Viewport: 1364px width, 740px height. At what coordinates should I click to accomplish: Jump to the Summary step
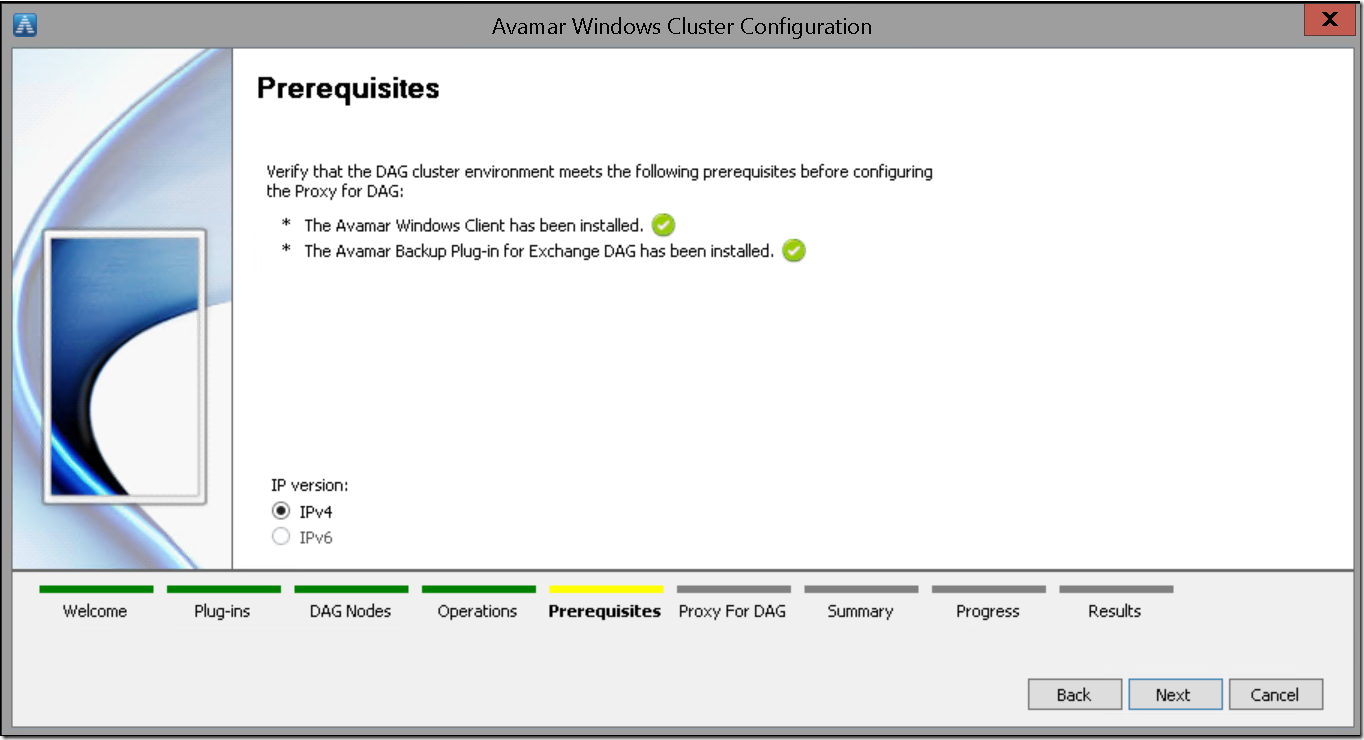click(x=860, y=611)
